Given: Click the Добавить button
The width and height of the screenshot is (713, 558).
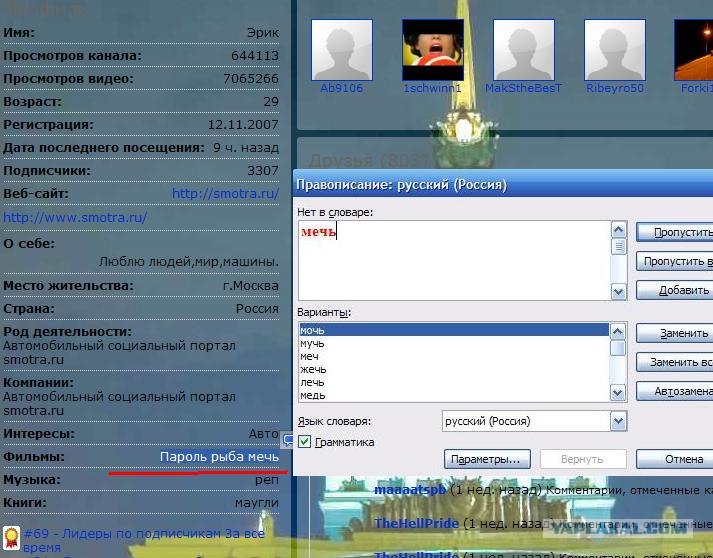Looking at the screenshot, I should 674,290.
